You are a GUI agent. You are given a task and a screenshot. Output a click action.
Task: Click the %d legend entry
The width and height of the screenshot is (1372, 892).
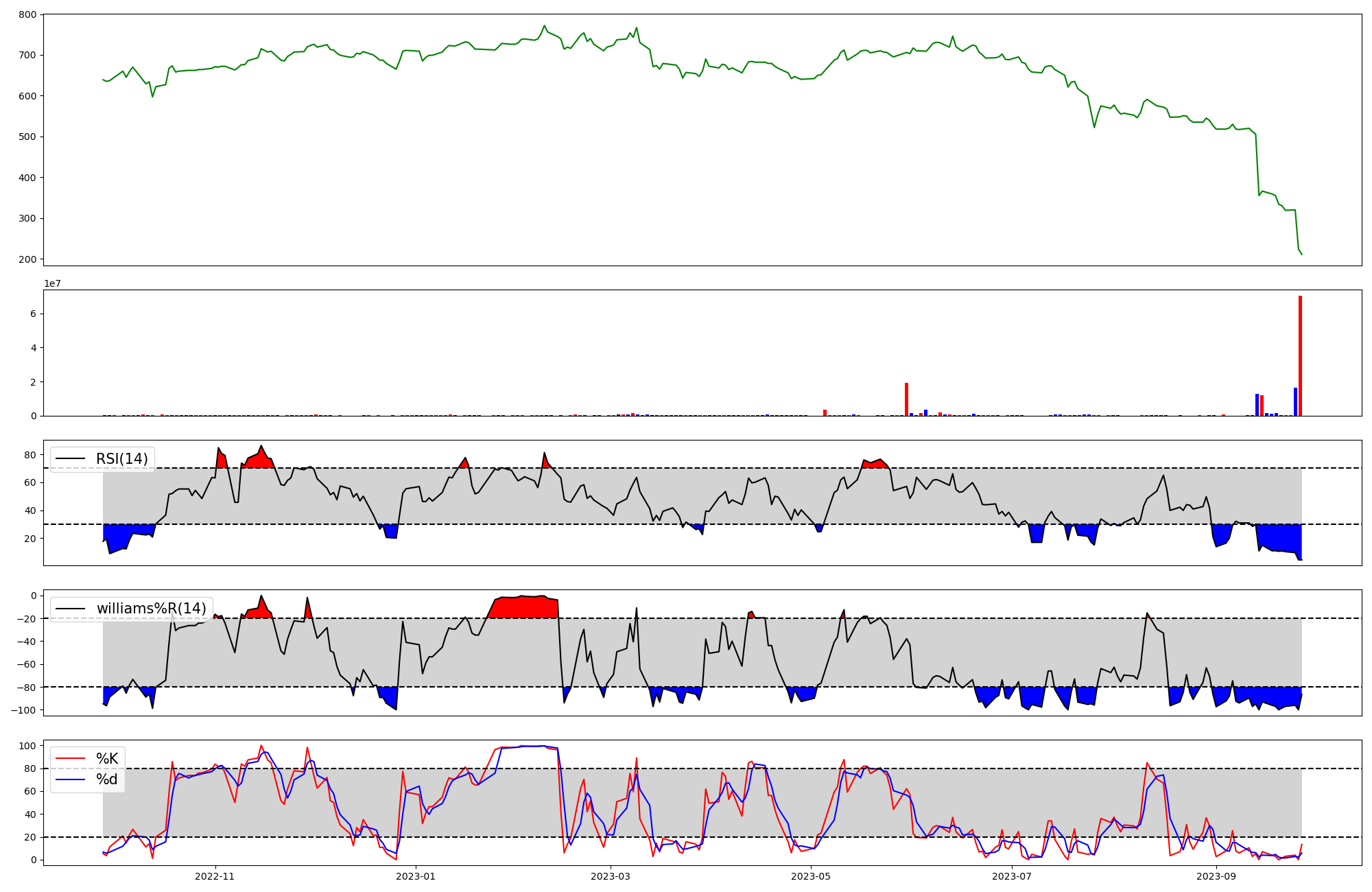coord(107,779)
